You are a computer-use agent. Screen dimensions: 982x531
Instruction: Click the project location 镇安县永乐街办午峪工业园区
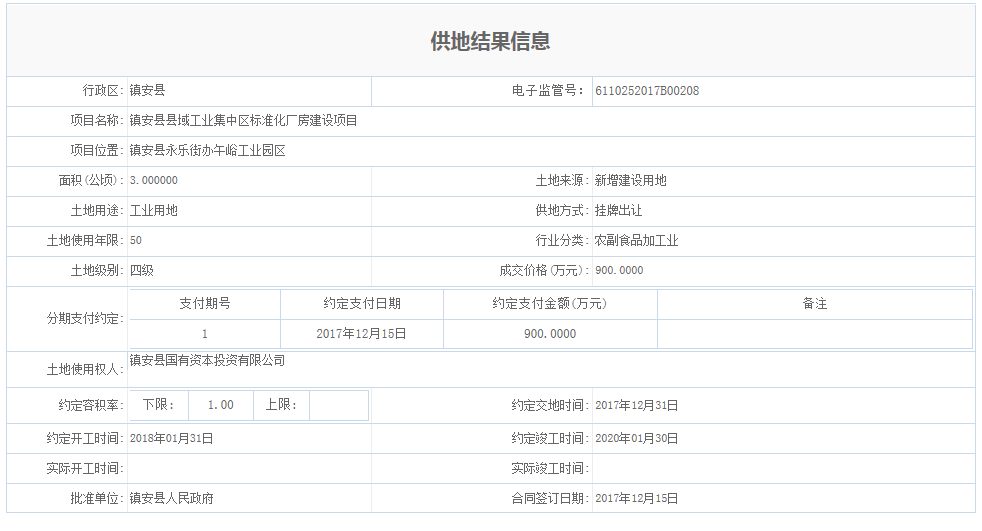tap(207, 150)
